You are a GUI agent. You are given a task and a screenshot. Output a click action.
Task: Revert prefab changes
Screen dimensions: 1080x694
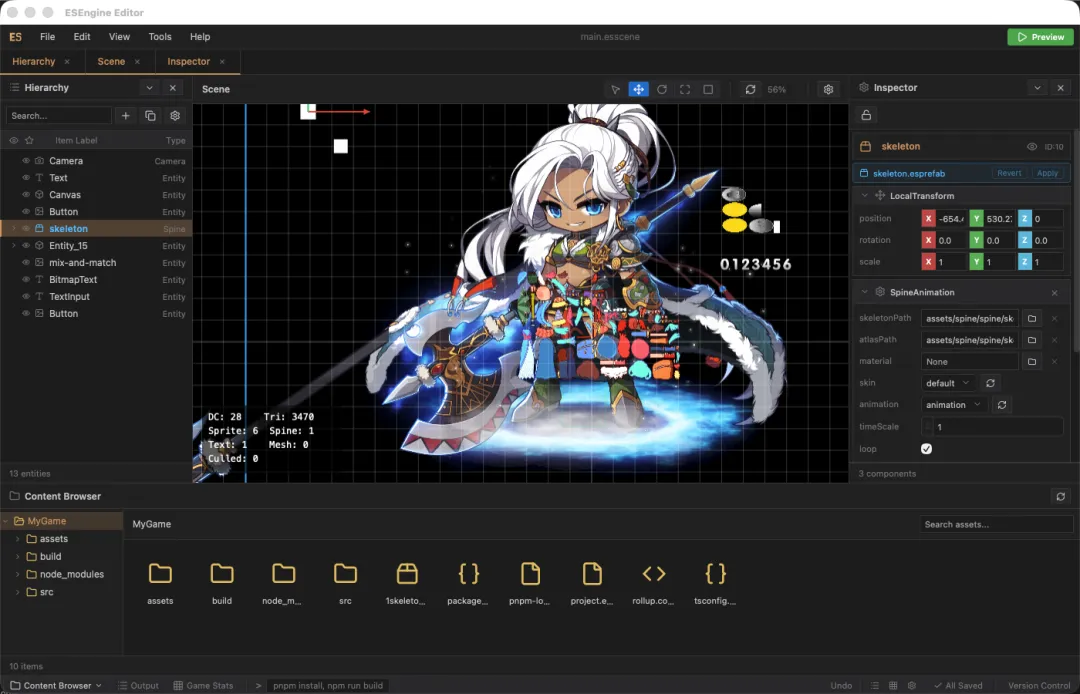(x=1009, y=174)
